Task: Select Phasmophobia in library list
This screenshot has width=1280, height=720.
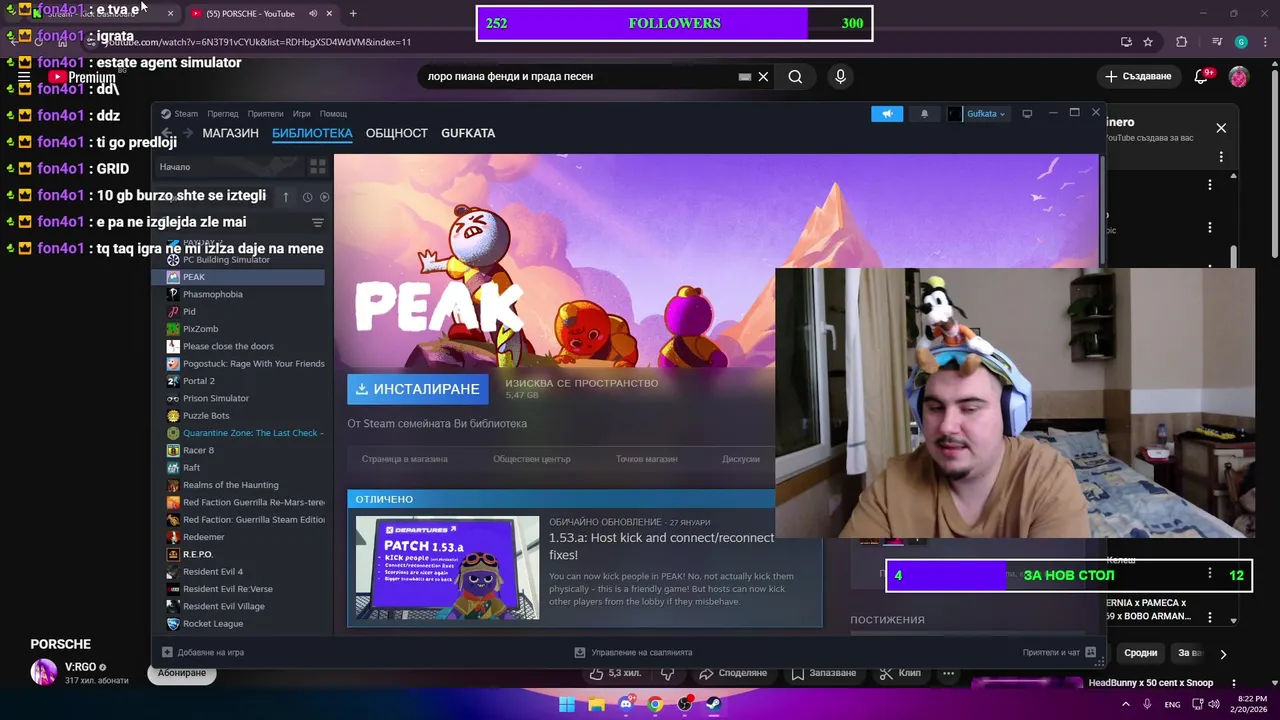Action: click(x=239, y=294)
